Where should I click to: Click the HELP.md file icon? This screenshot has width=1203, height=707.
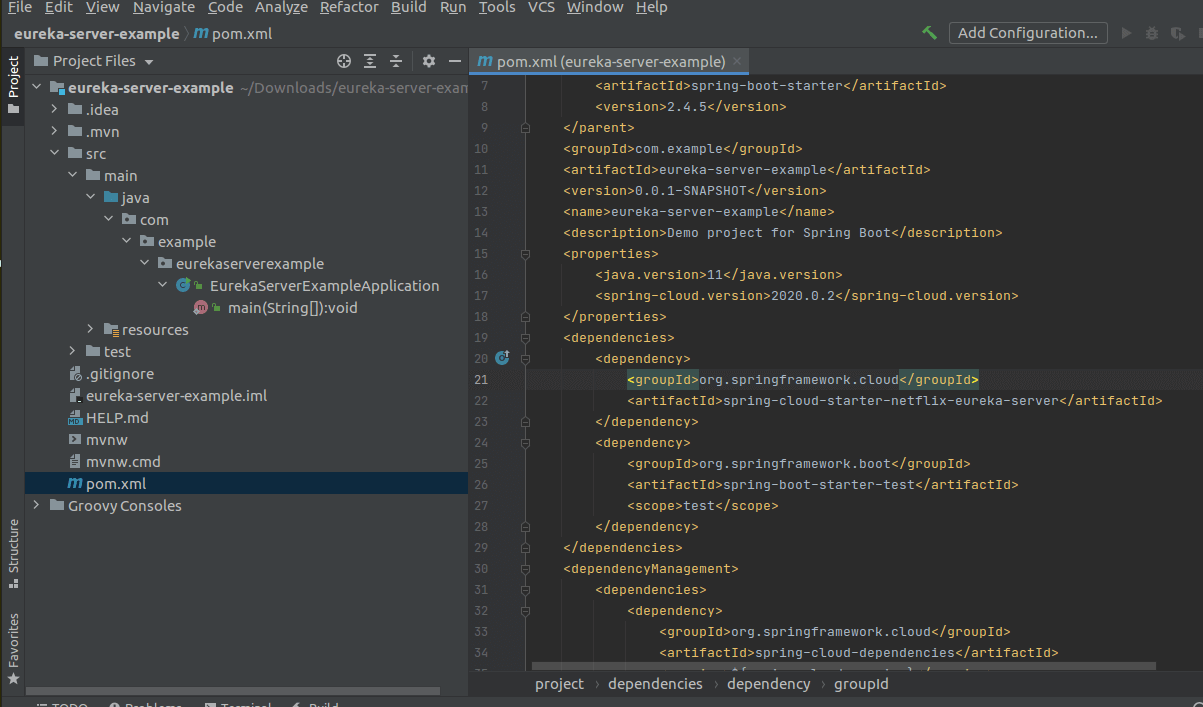pos(75,418)
